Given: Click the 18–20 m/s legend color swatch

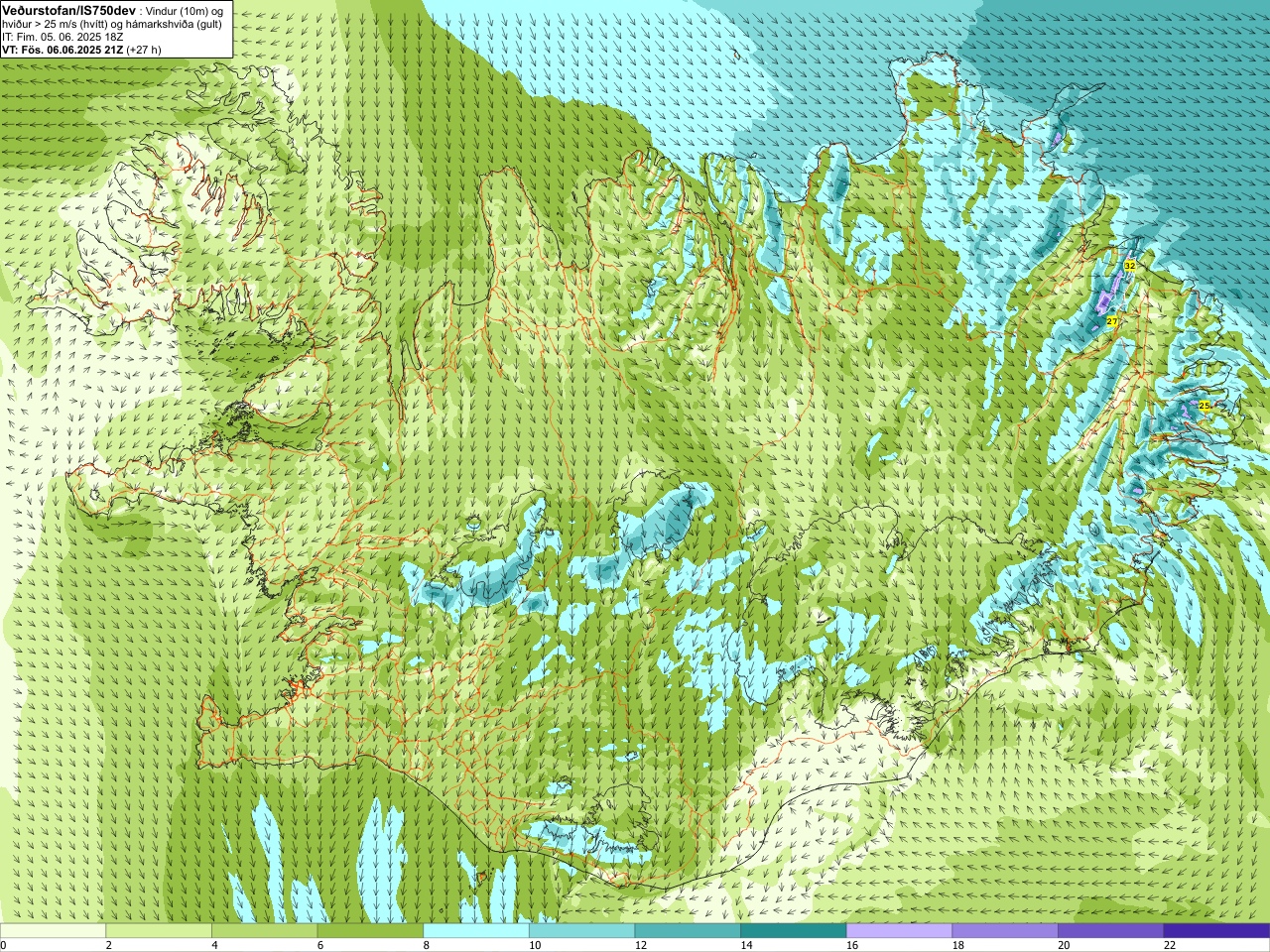Looking at the screenshot, I should coord(1005,931).
